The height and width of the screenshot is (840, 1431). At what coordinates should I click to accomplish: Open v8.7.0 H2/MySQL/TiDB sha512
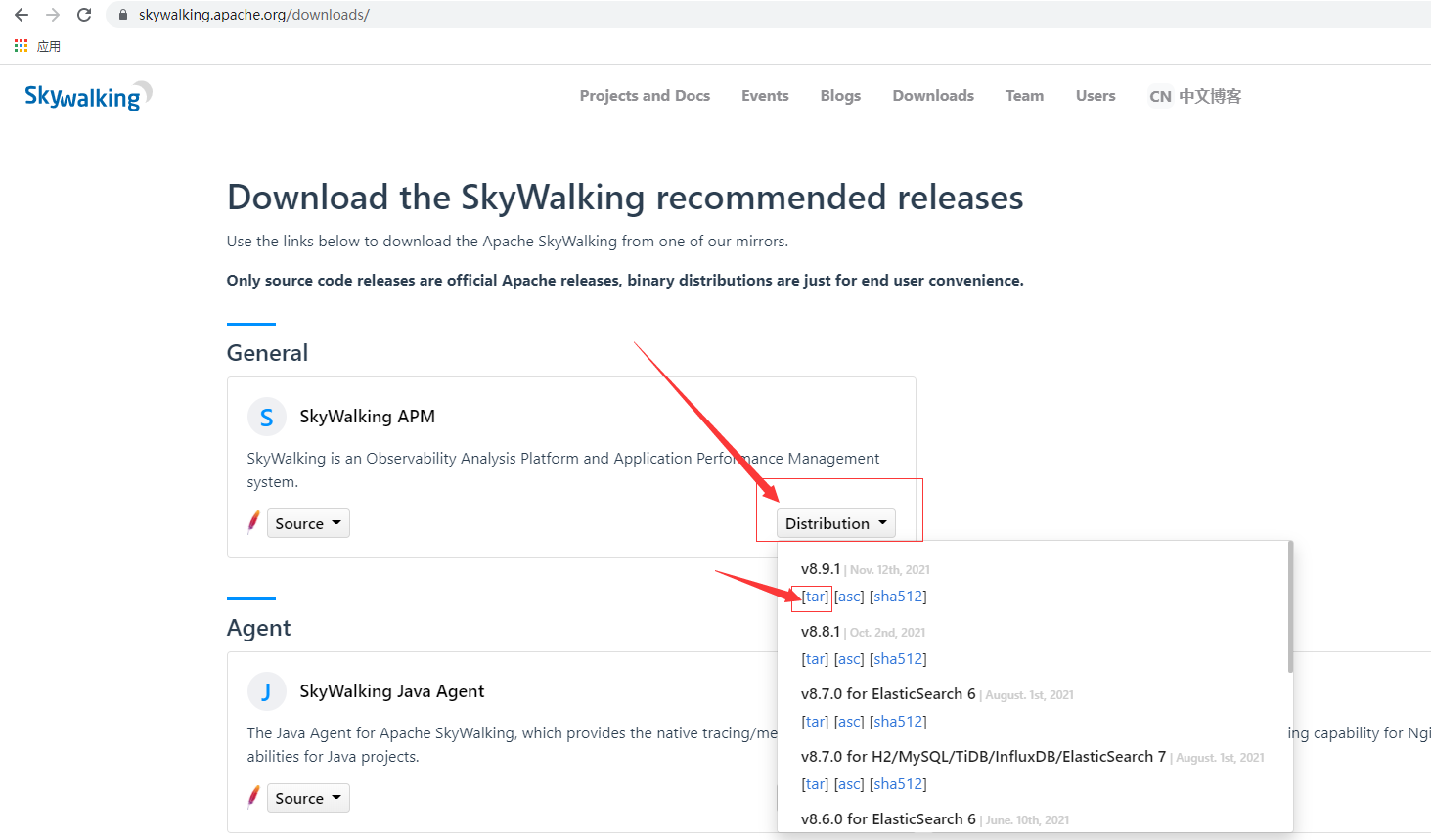click(898, 784)
